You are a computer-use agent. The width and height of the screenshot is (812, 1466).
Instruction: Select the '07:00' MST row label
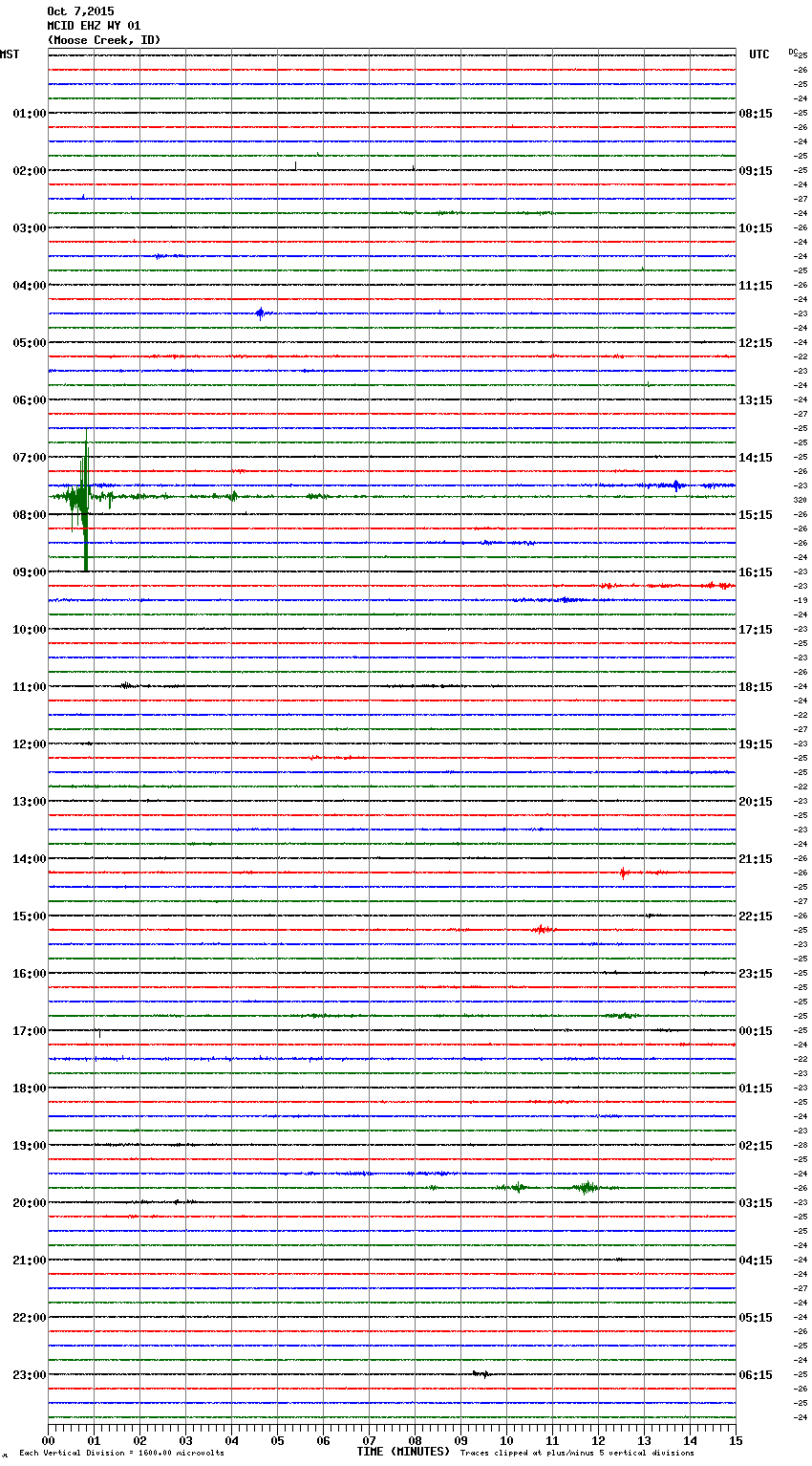point(30,457)
